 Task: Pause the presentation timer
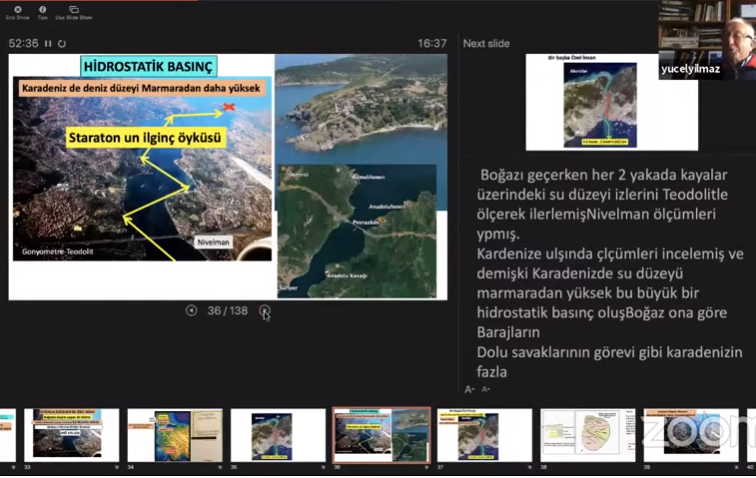48,43
